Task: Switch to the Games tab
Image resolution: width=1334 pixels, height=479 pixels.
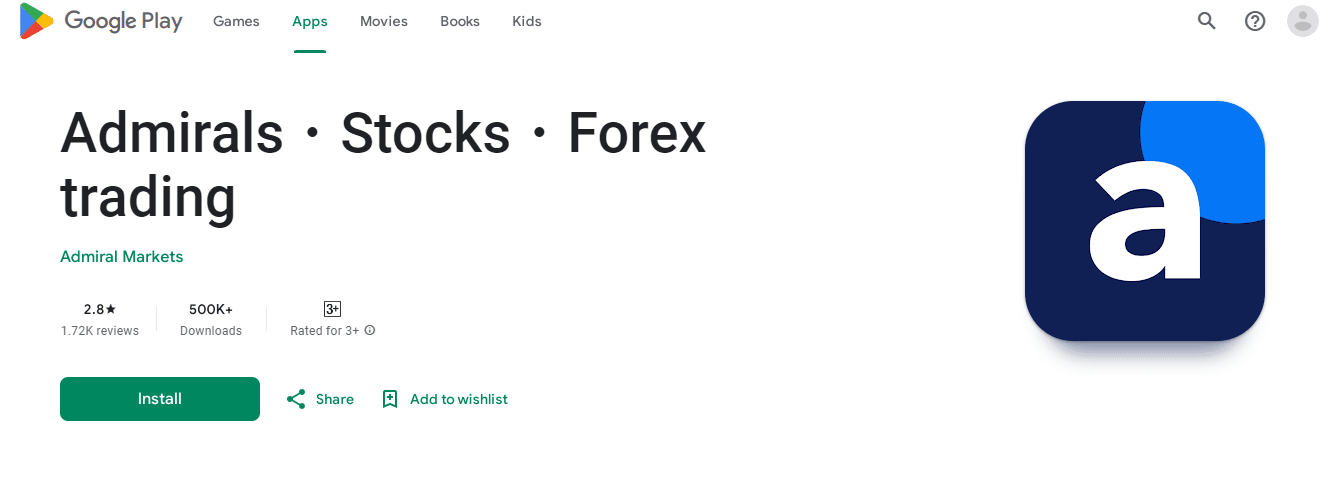Action: (x=236, y=21)
